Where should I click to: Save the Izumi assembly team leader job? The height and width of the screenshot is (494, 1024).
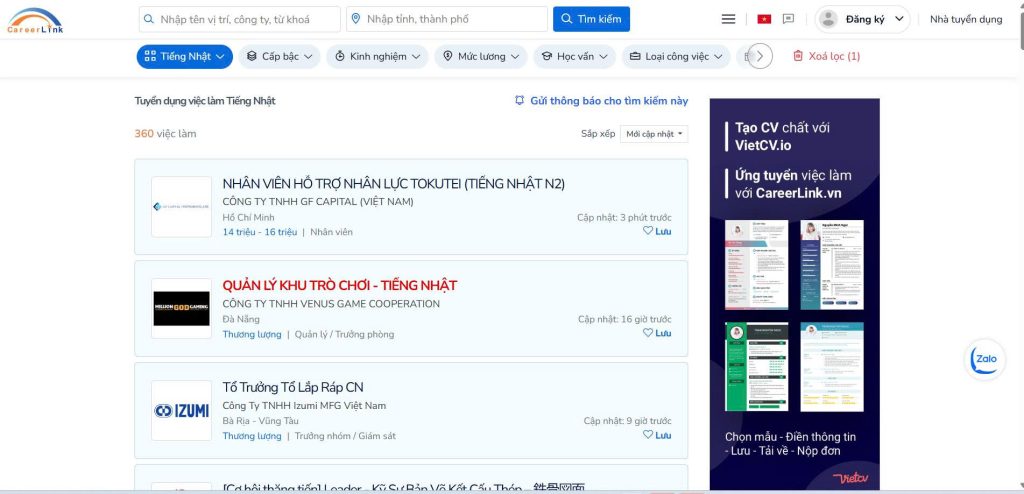[x=657, y=435]
